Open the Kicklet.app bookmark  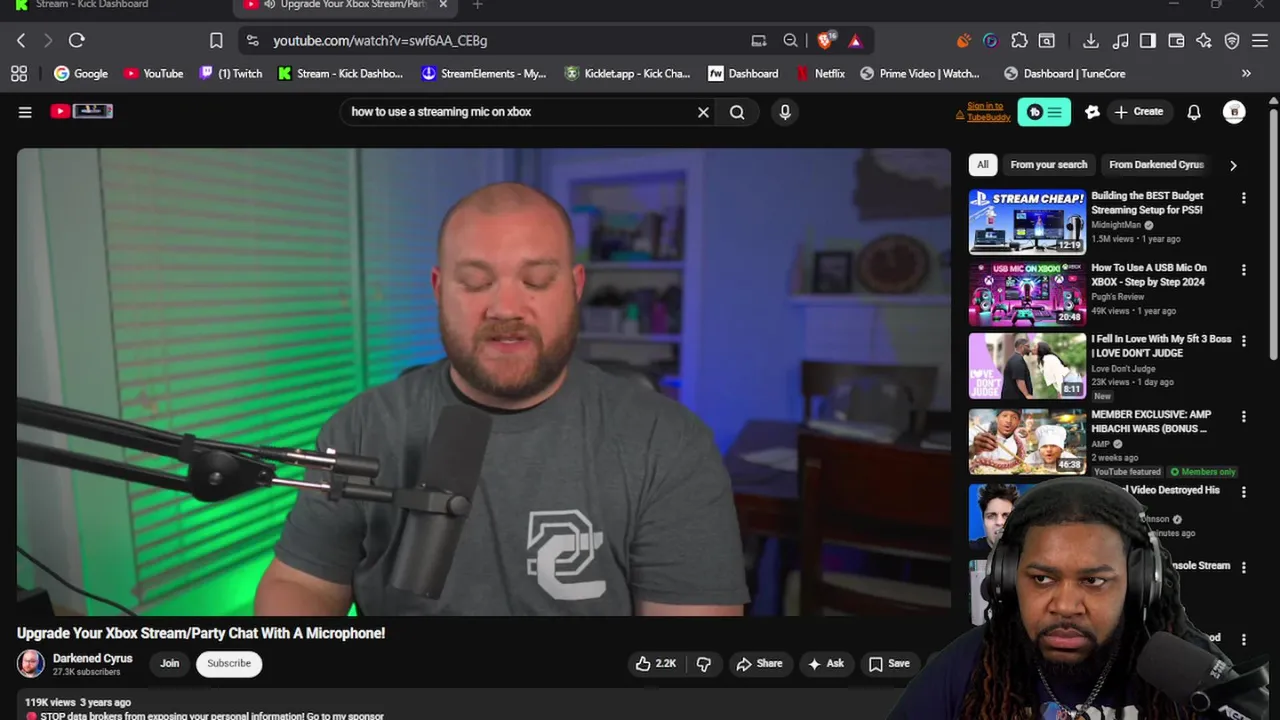[627, 73]
